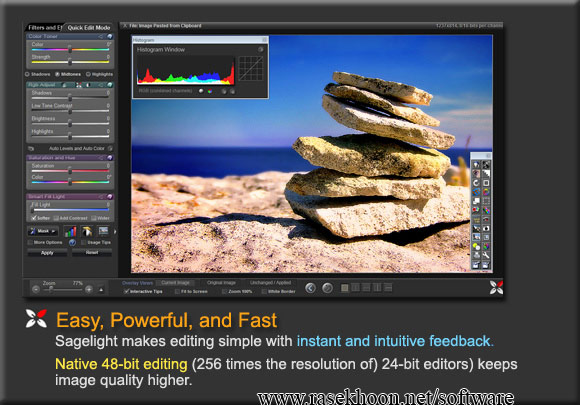Click the red cross icon in Rgb Adjust header

pos(79,85)
